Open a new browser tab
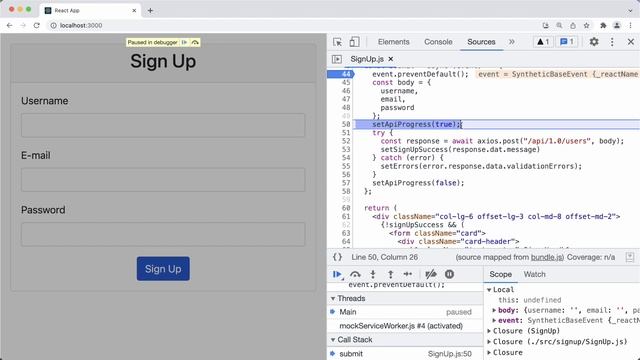 150,11
